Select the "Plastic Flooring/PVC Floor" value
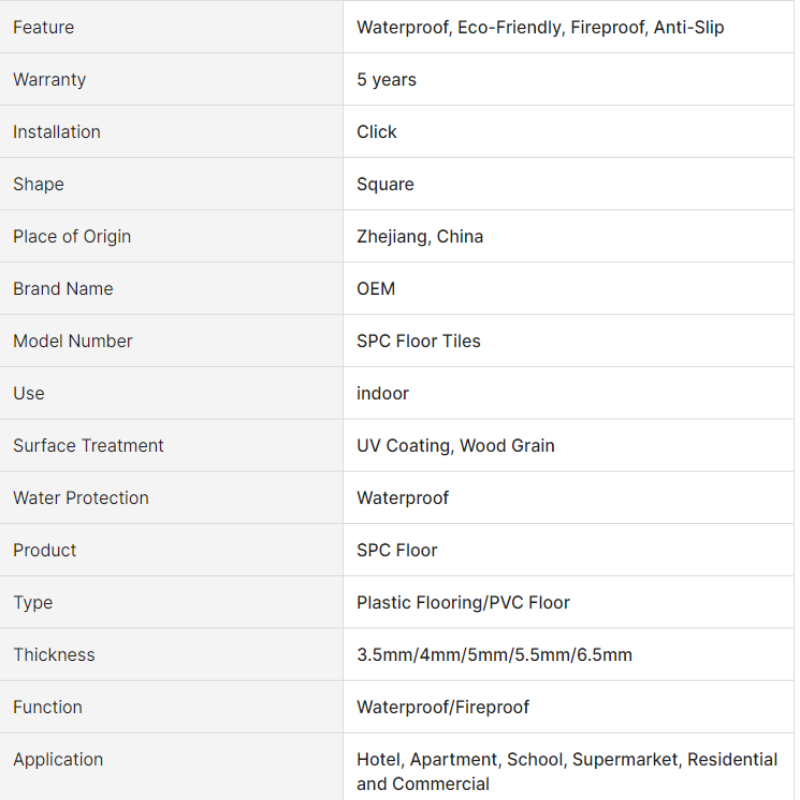800x800 pixels. (x=463, y=603)
